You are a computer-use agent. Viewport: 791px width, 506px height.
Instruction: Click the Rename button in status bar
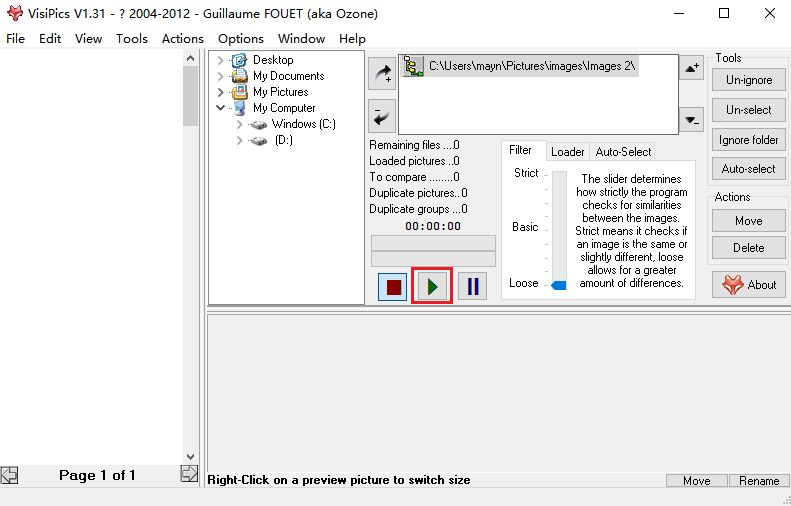point(759,481)
